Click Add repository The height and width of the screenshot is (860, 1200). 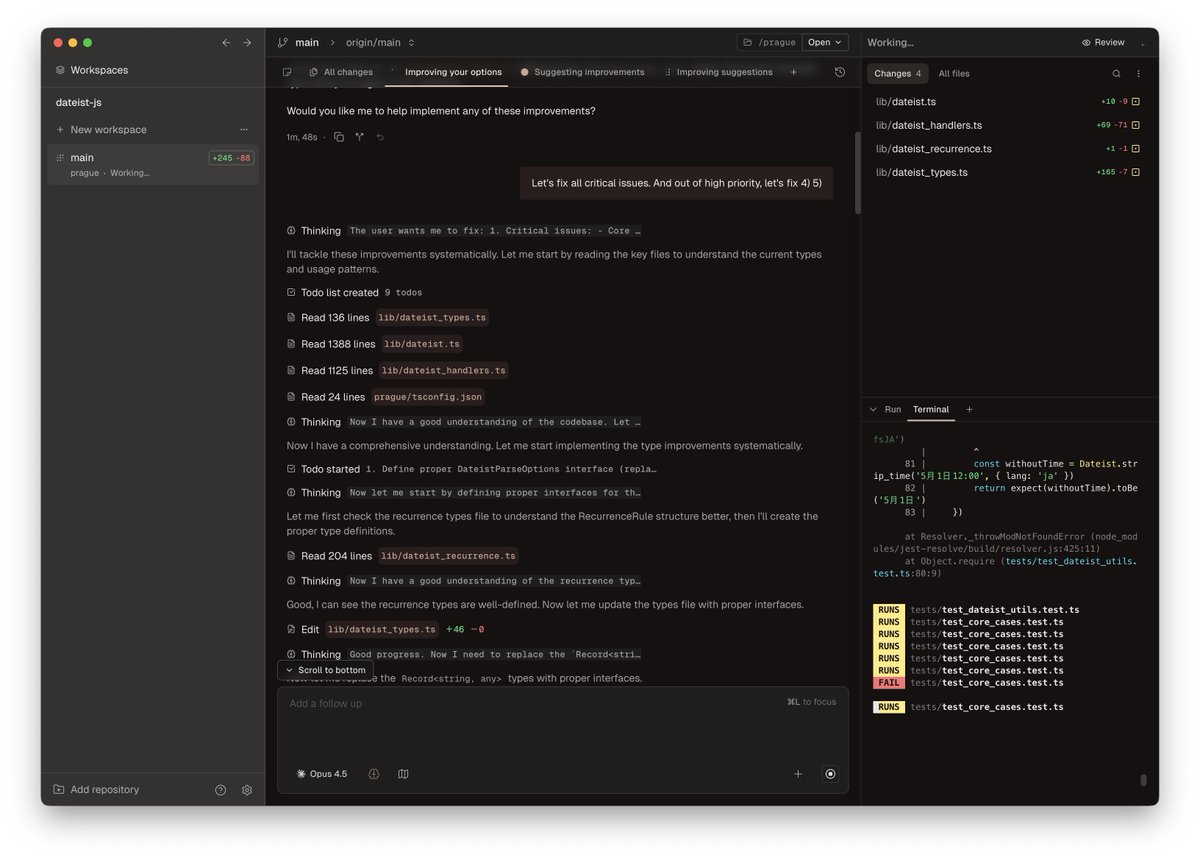(96, 790)
